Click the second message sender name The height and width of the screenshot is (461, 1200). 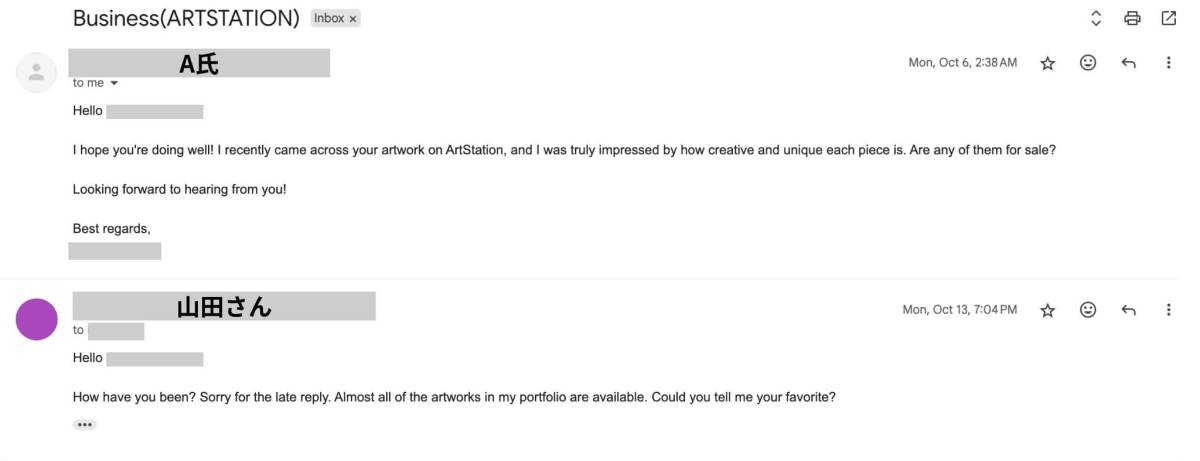[224, 306]
